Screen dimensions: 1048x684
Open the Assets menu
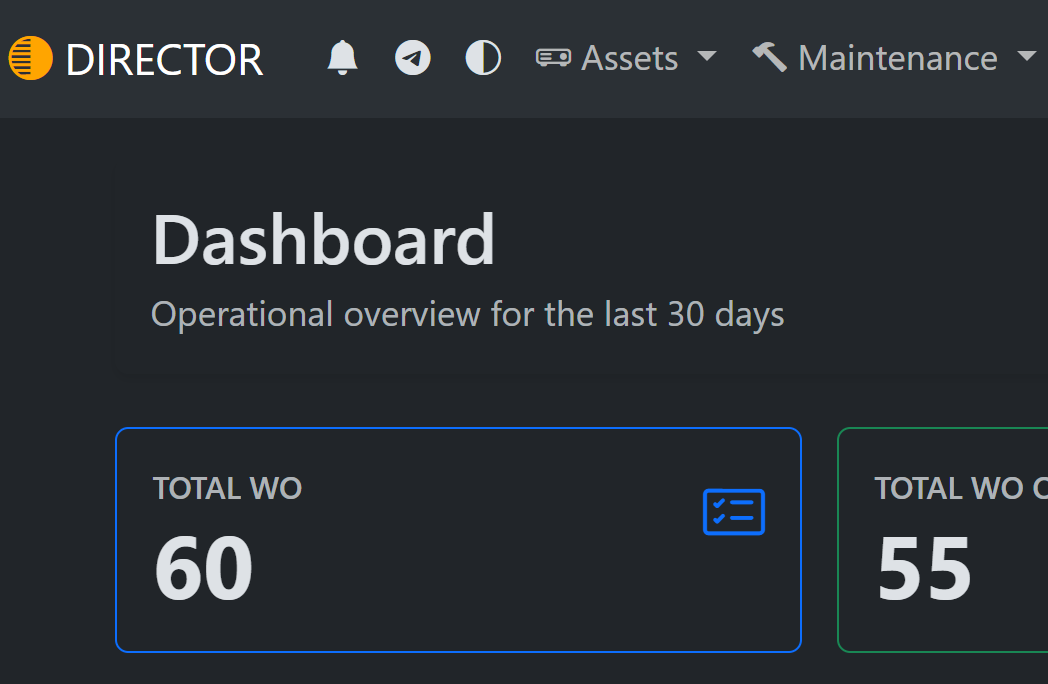click(x=626, y=58)
